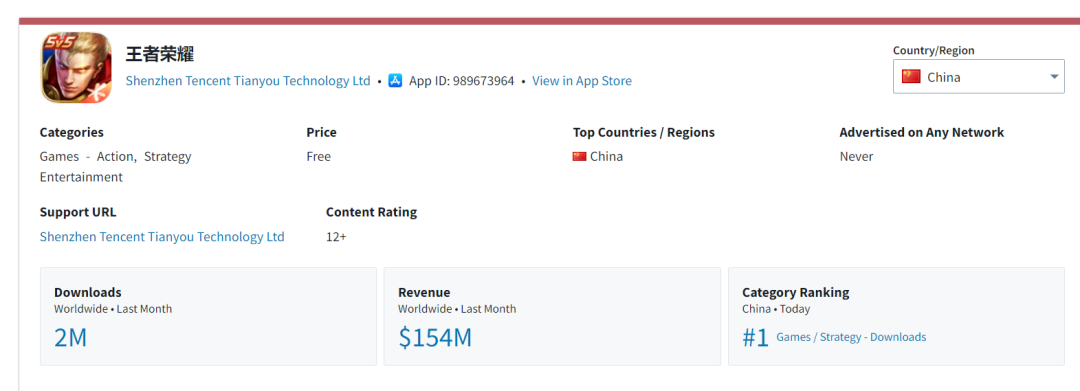Open the Support URL Shenzhen Tencent link
The image size is (1080, 391).
coord(162,237)
